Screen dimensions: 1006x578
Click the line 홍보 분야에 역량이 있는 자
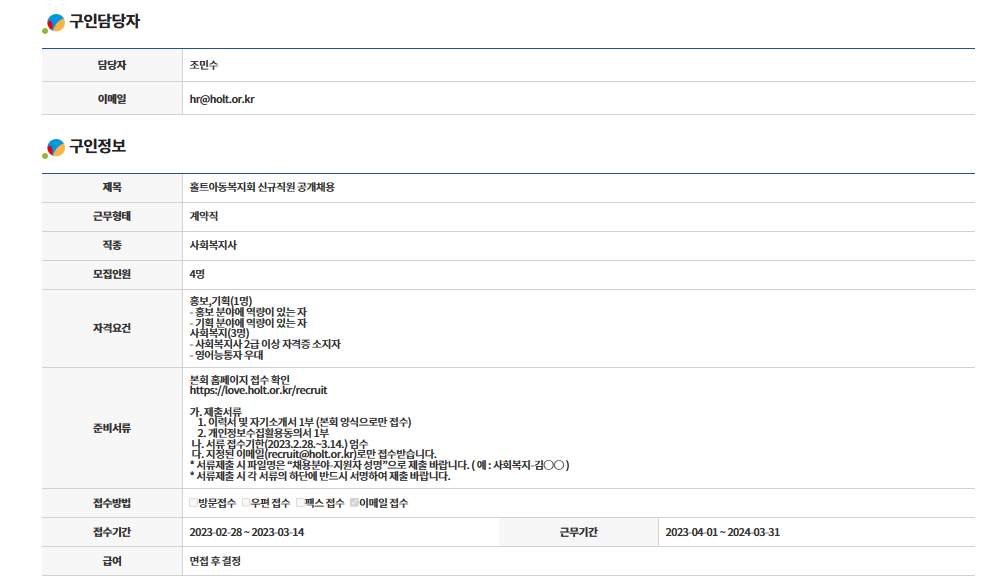(248, 312)
